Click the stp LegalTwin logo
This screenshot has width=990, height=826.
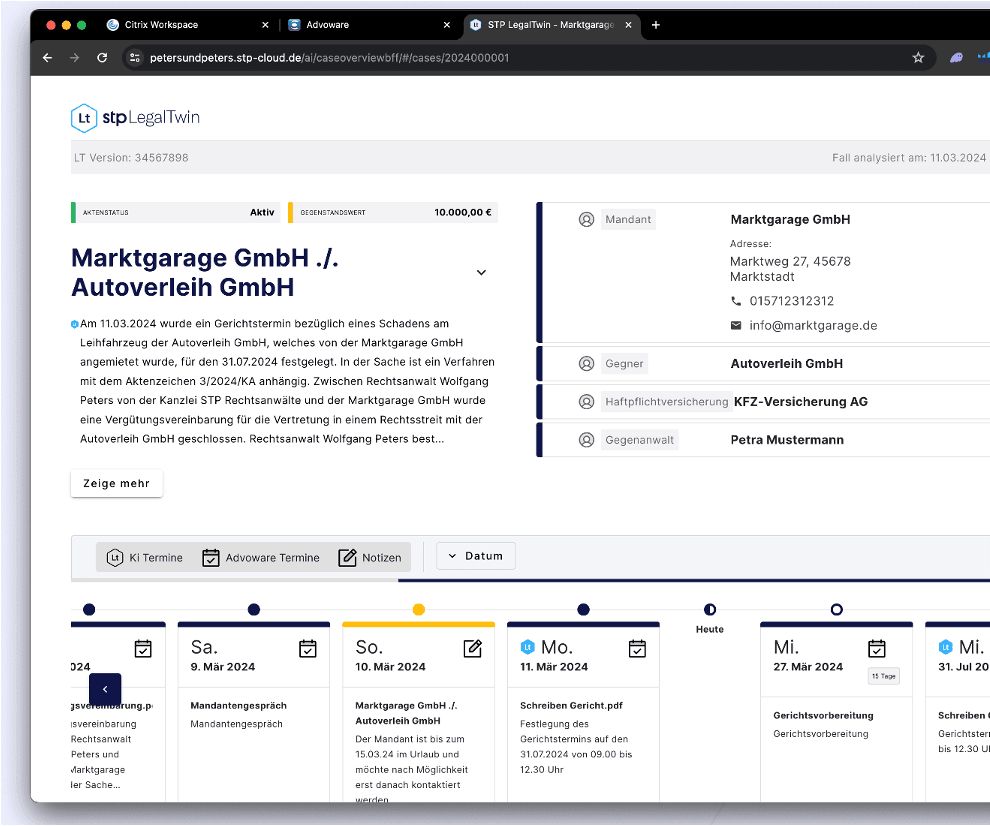(x=135, y=117)
